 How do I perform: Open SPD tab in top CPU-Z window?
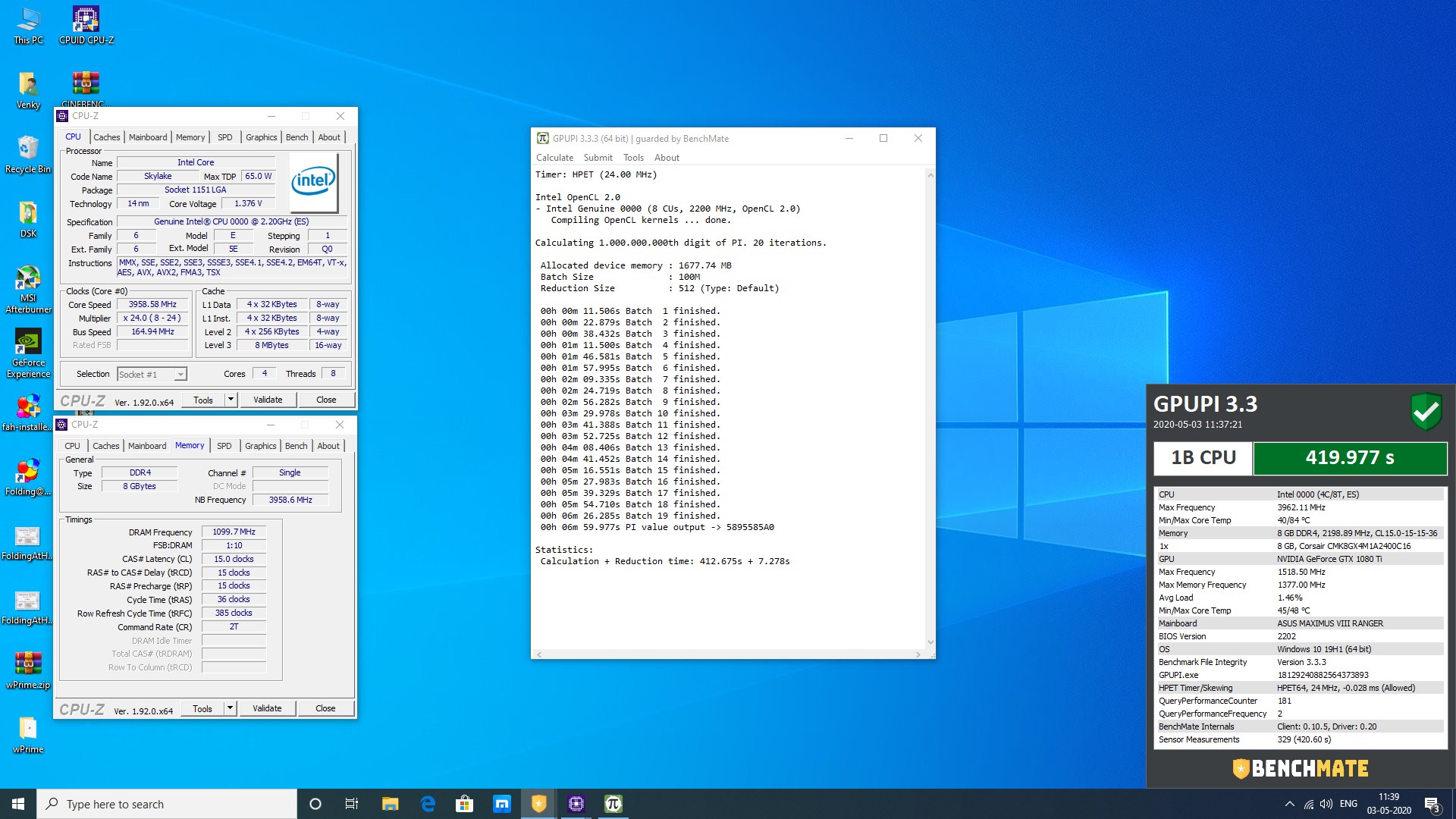click(225, 137)
